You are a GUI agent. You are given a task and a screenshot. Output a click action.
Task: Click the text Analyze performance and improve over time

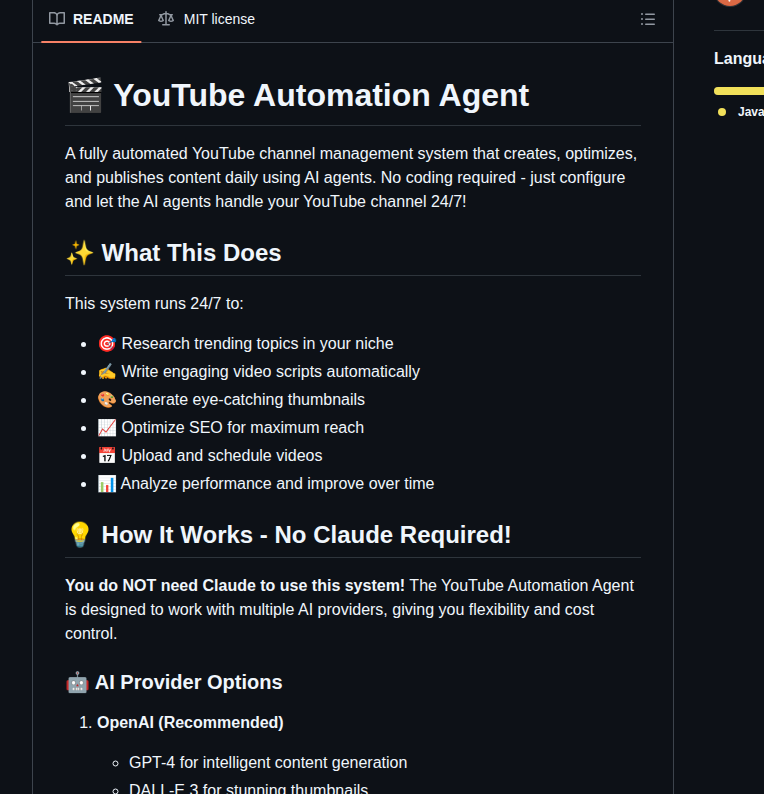tap(277, 484)
